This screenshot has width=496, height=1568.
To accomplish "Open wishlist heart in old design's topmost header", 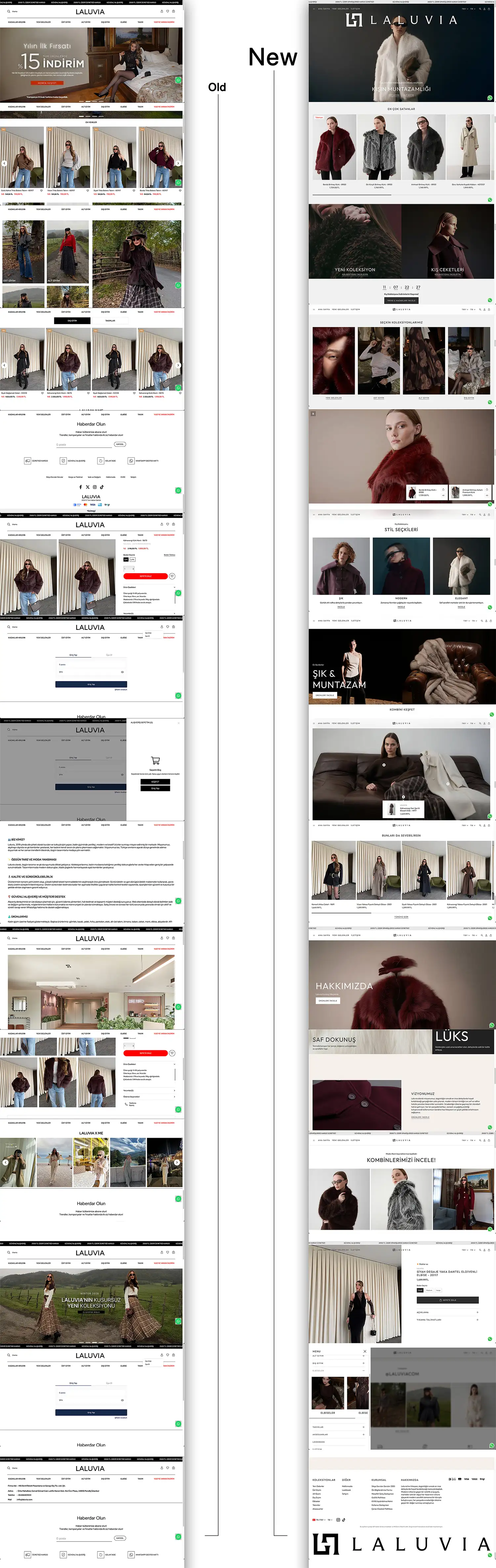I will pos(168,12).
